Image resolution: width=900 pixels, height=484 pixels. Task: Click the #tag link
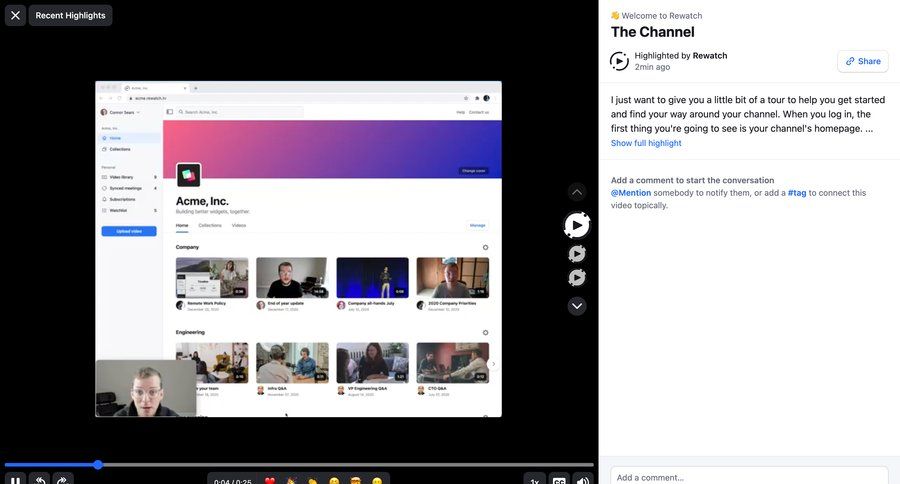click(x=797, y=193)
